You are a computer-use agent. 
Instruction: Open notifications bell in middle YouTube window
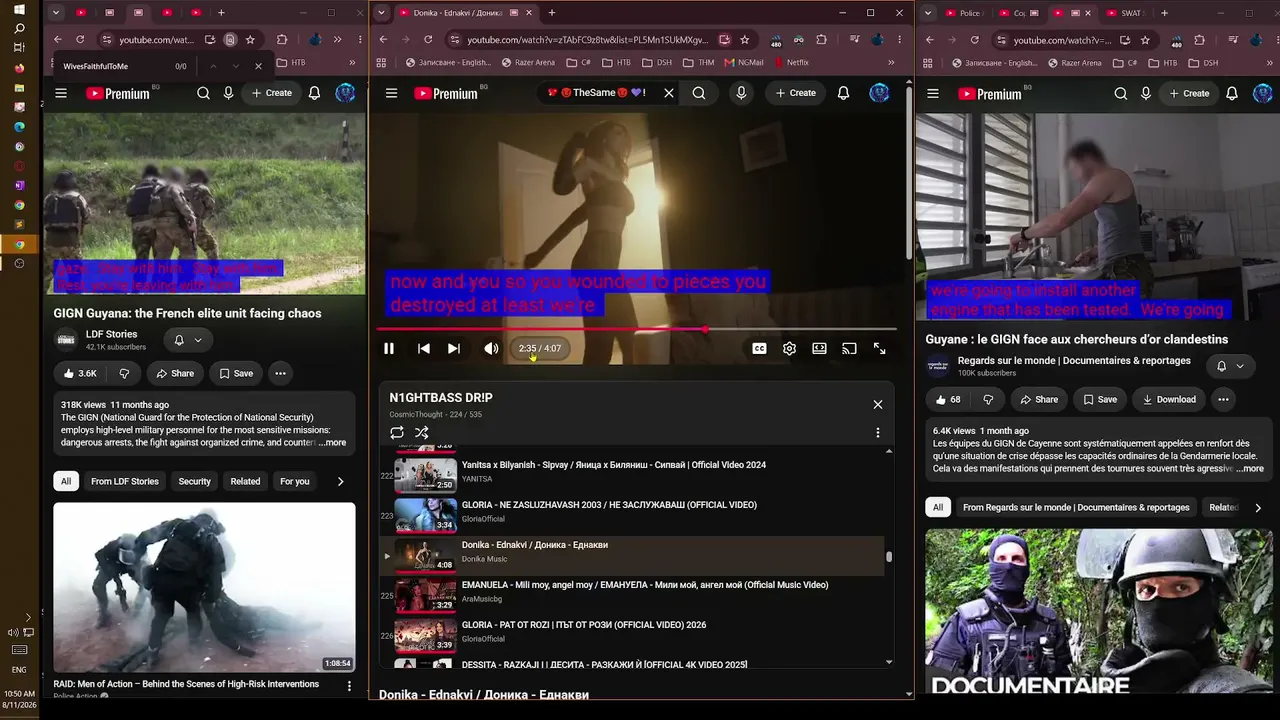(844, 93)
